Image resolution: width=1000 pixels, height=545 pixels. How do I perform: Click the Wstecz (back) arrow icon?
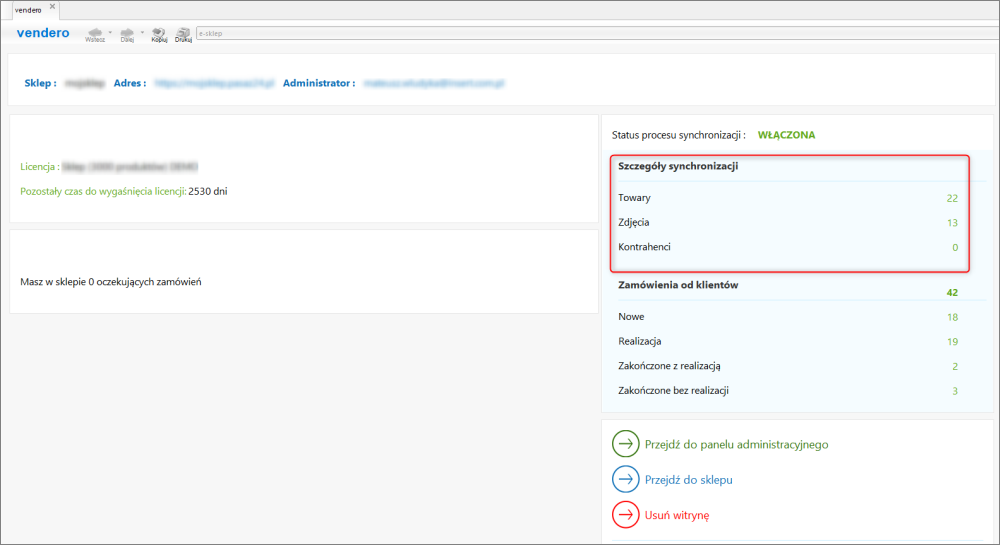(95, 32)
